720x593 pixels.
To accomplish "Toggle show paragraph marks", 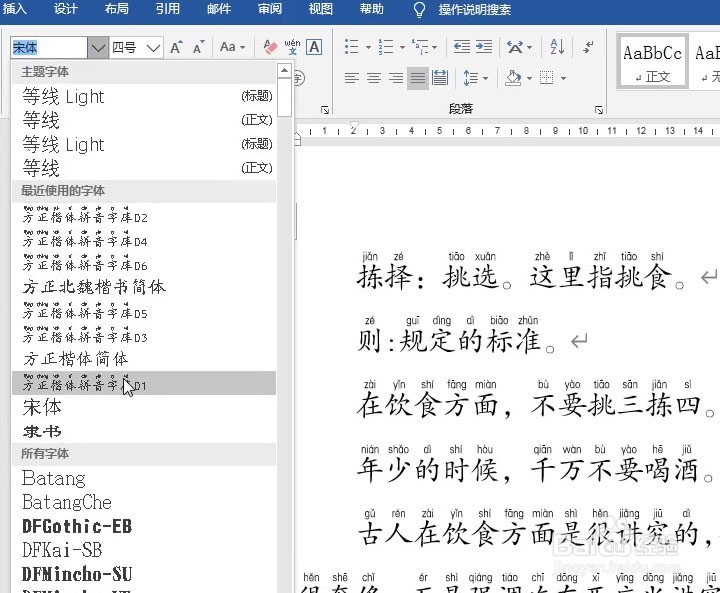I will click(588, 47).
